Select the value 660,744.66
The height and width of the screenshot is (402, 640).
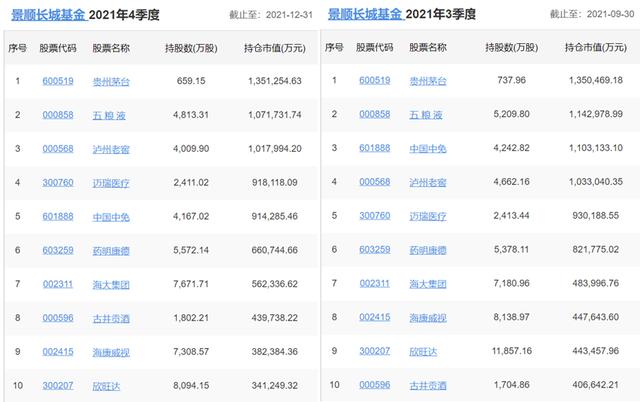coord(275,251)
